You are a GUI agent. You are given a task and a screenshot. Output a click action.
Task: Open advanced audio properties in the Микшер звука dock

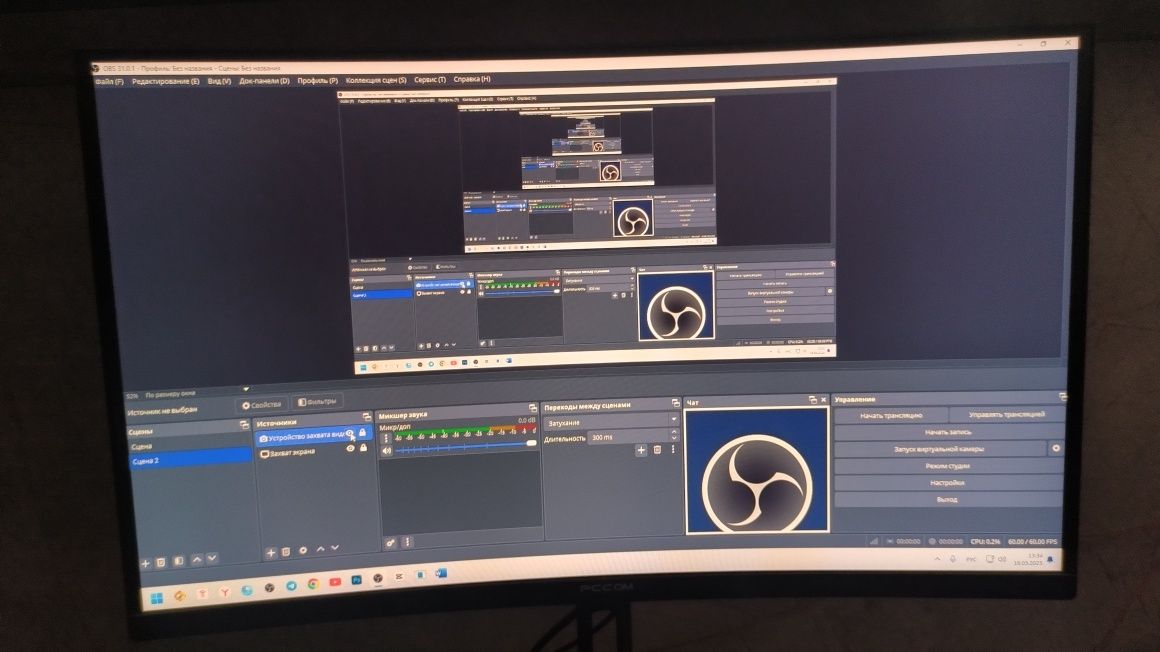[x=391, y=543]
